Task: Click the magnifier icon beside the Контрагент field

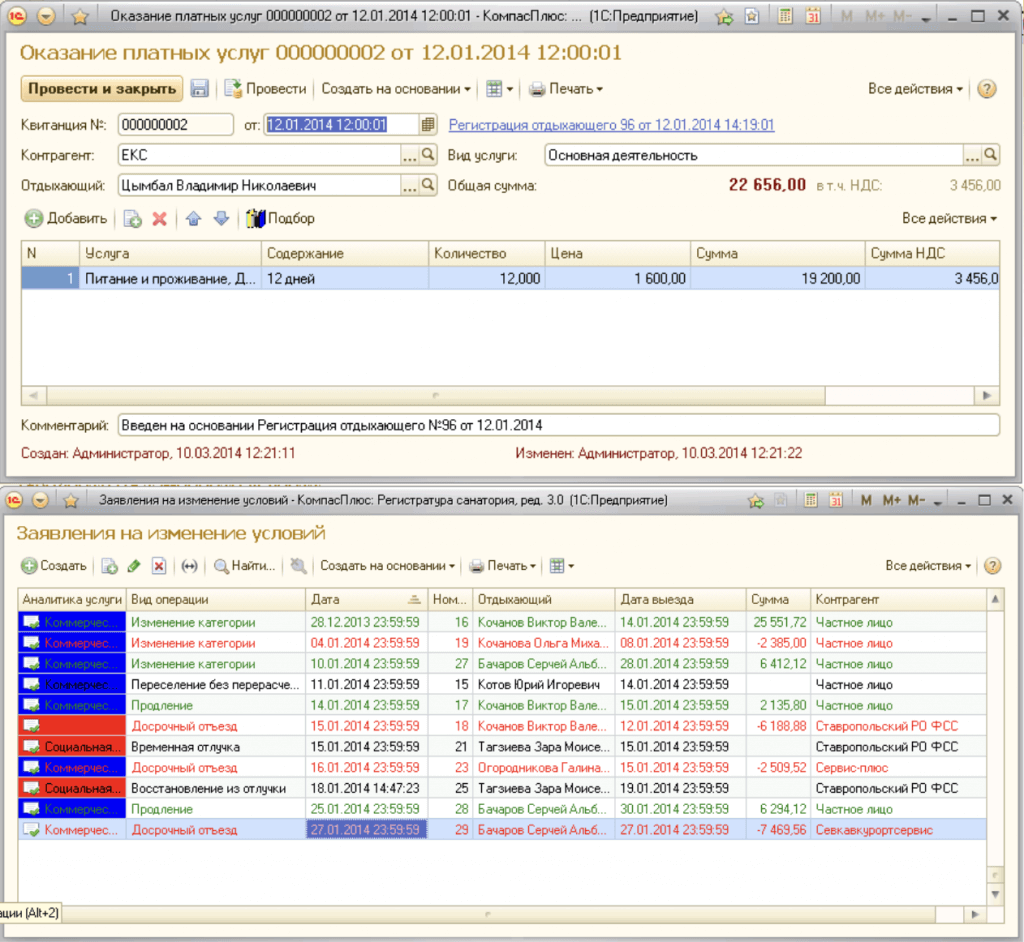Action: coord(428,155)
